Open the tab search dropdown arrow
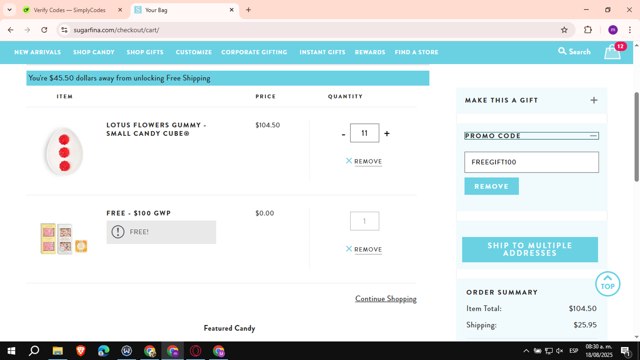The height and width of the screenshot is (360, 640). point(9,10)
